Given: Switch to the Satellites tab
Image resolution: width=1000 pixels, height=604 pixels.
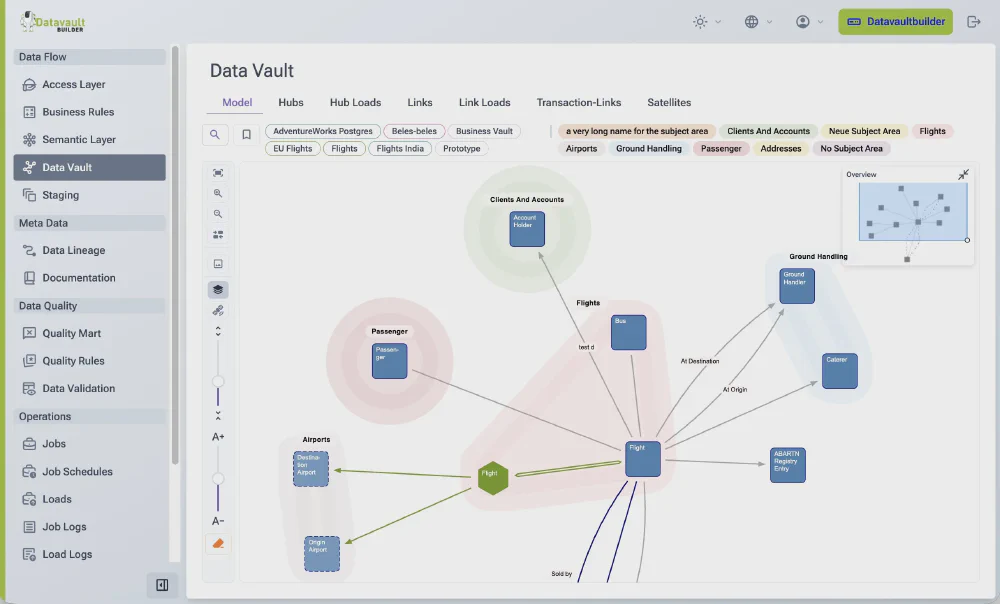Looking at the screenshot, I should (x=669, y=102).
